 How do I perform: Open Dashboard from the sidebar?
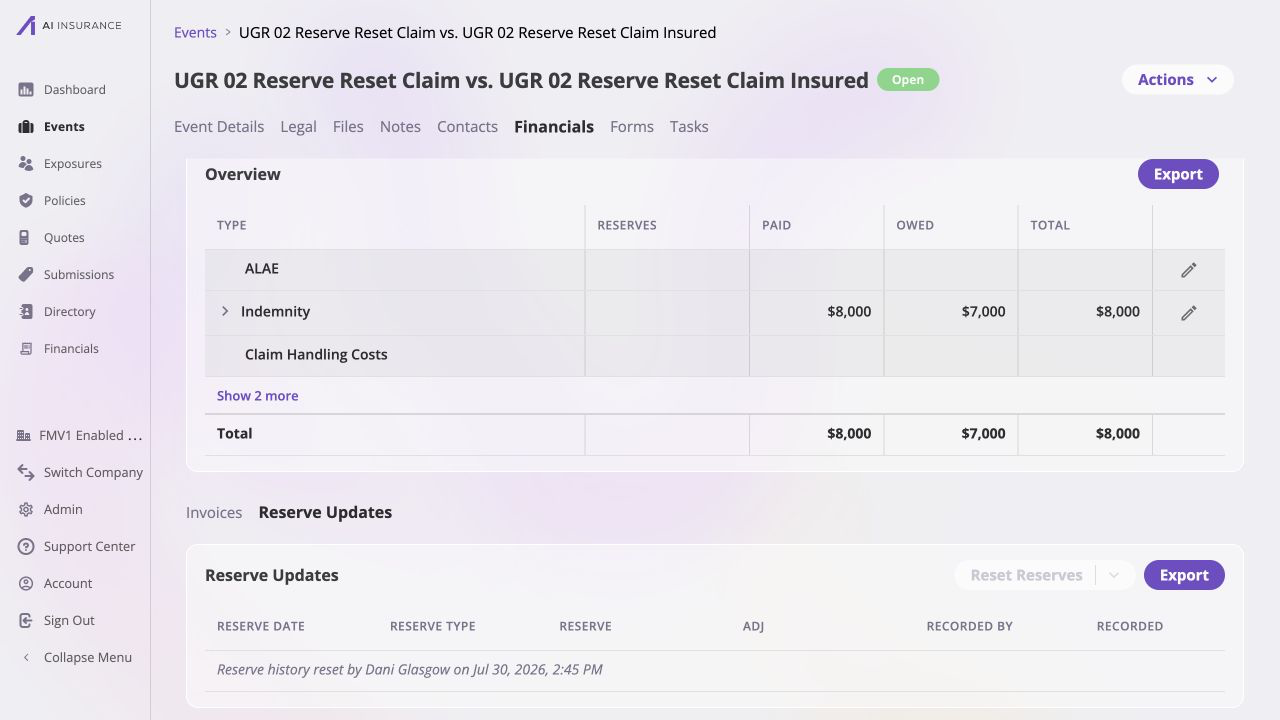pyautogui.click(x=74, y=90)
